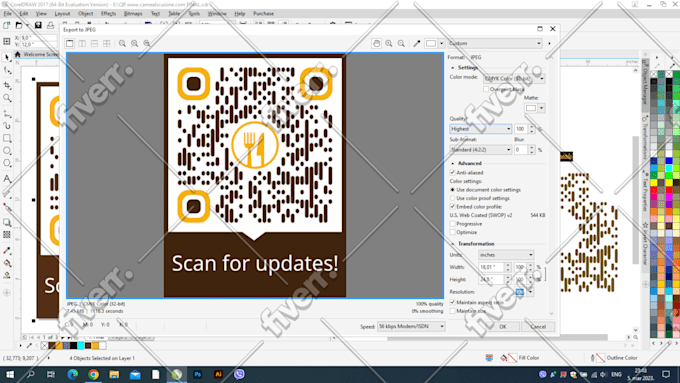Click Photoshop icon in taskbar

[x=197, y=374]
